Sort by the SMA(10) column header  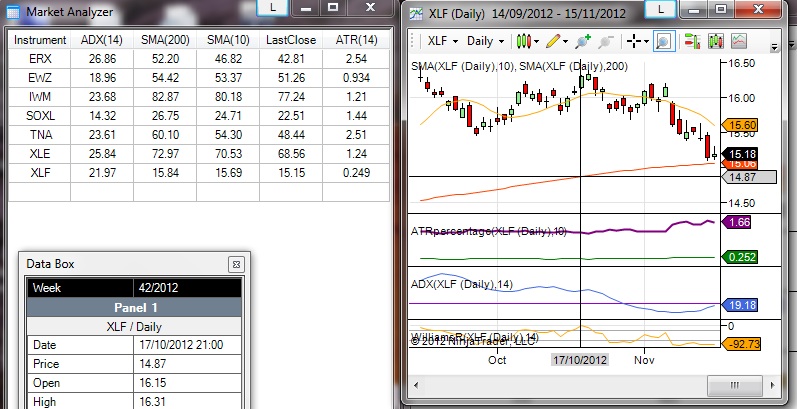[x=228, y=40]
